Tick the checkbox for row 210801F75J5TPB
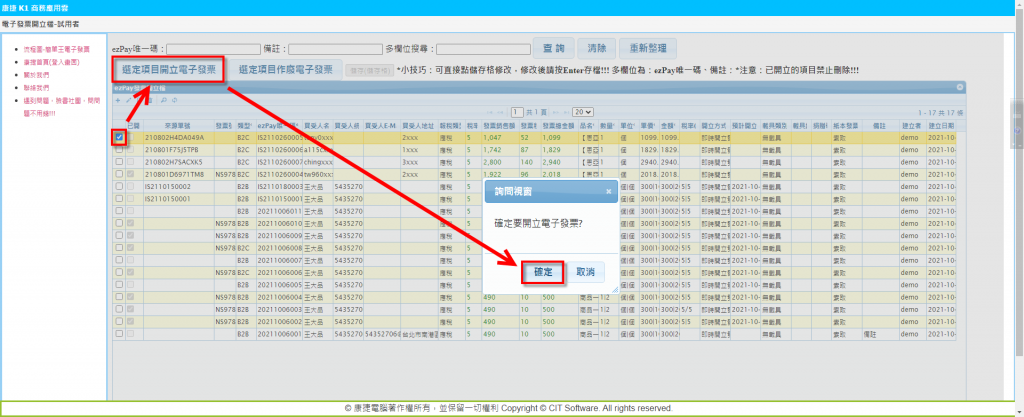Viewport: 1024px width, 417px height. click(x=120, y=148)
